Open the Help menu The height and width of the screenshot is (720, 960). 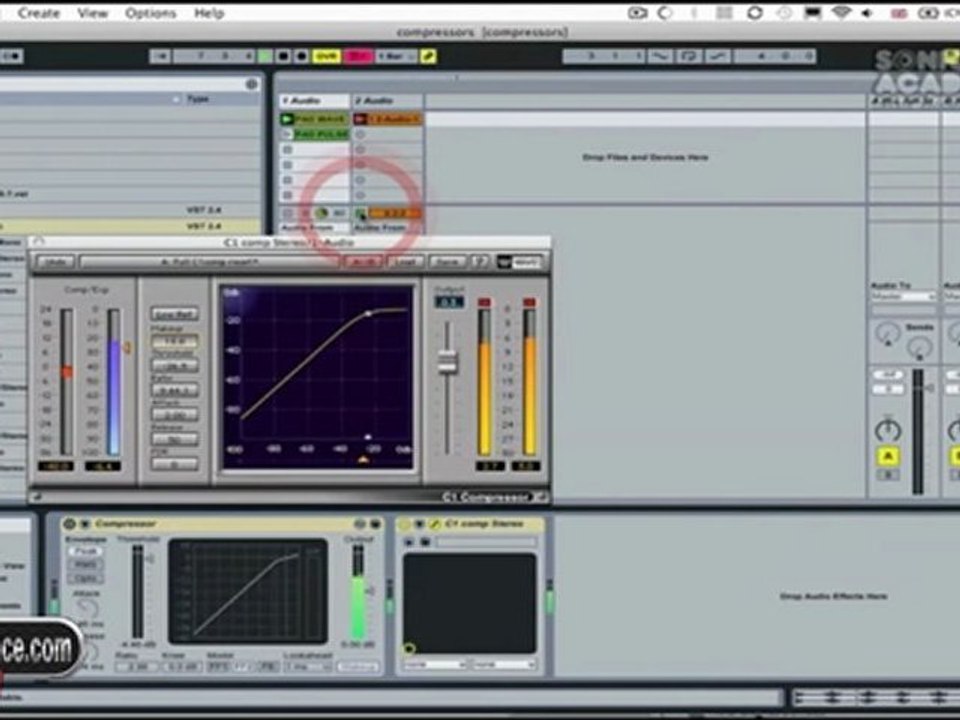pos(209,13)
